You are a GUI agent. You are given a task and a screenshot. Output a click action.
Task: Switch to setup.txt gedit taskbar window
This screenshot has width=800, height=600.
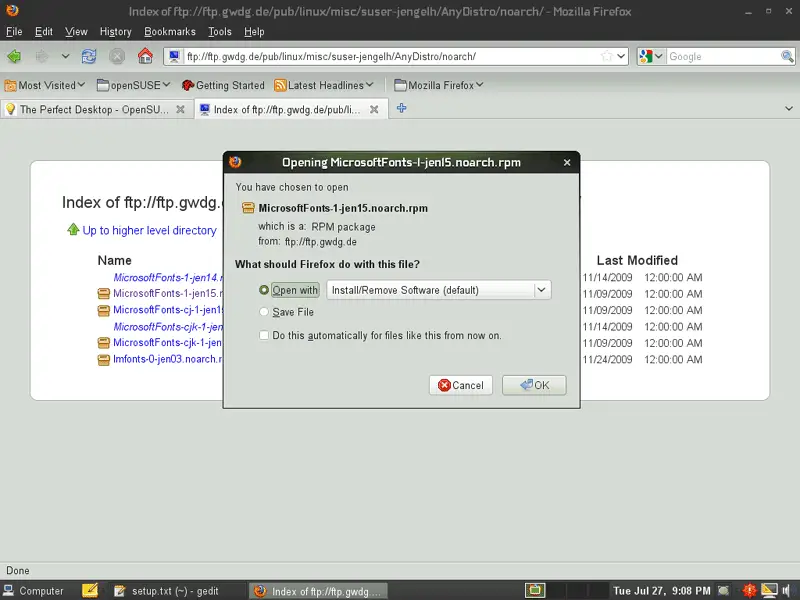coord(174,591)
